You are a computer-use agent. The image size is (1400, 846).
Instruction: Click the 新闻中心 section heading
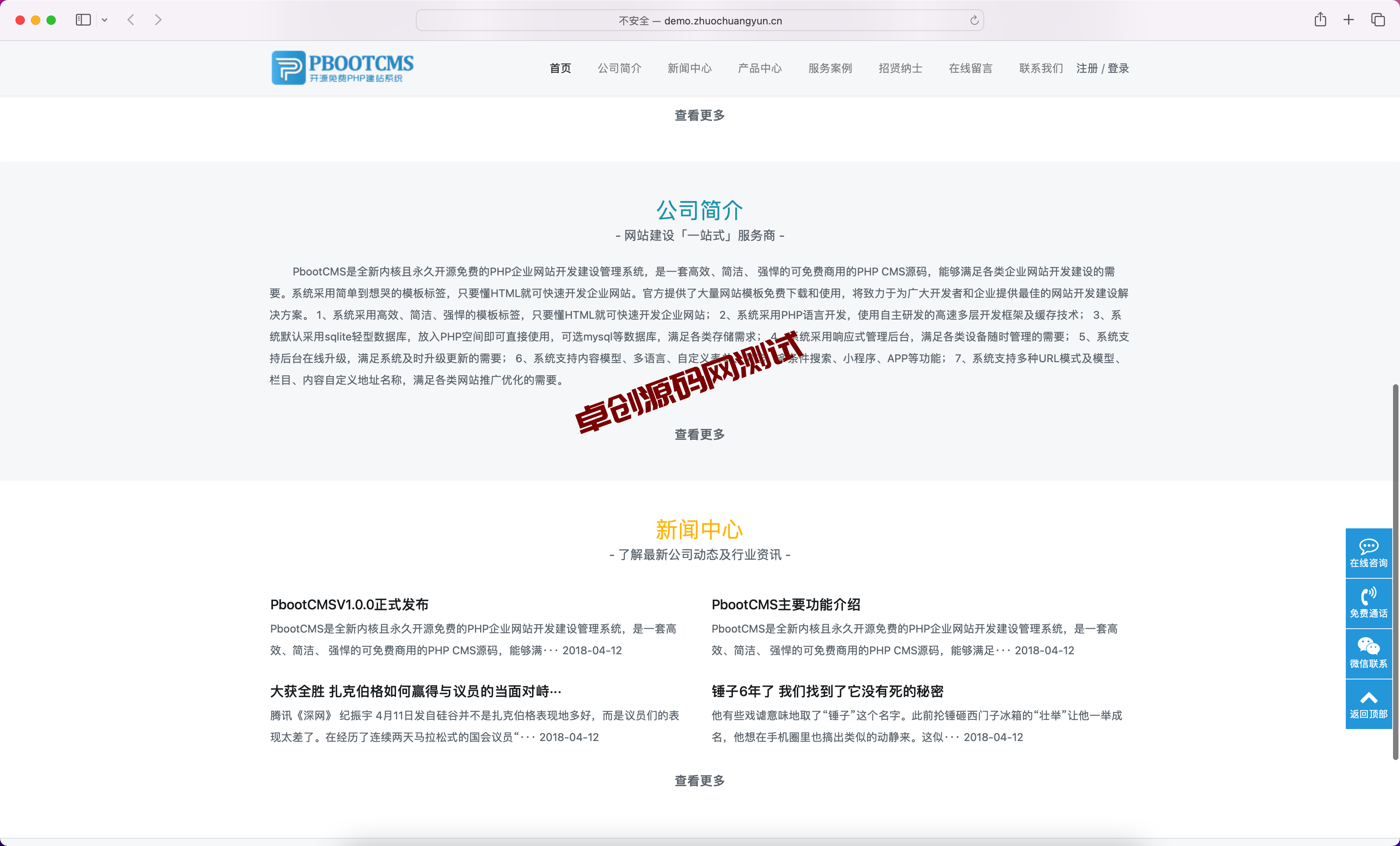click(700, 529)
